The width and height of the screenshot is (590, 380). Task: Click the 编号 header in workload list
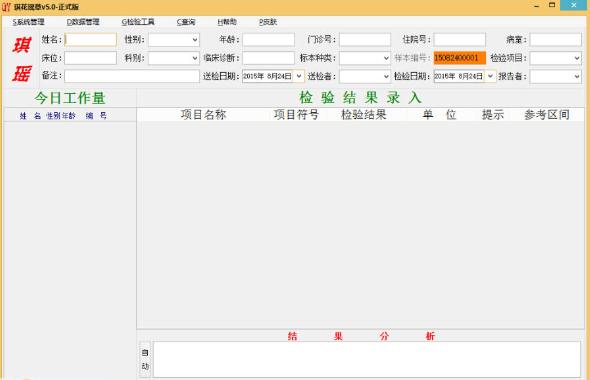pyautogui.click(x=96, y=116)
